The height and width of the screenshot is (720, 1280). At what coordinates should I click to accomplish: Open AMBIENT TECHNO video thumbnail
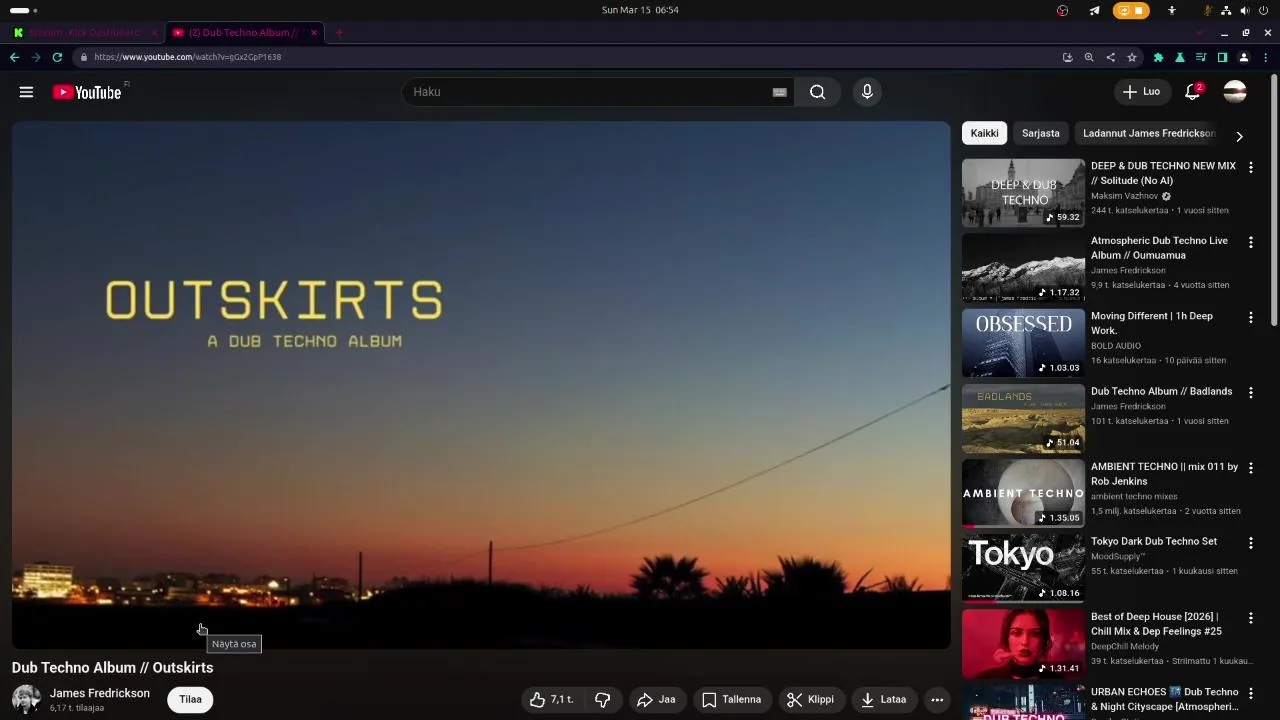pyautogui.click(x=1023, y=493)
